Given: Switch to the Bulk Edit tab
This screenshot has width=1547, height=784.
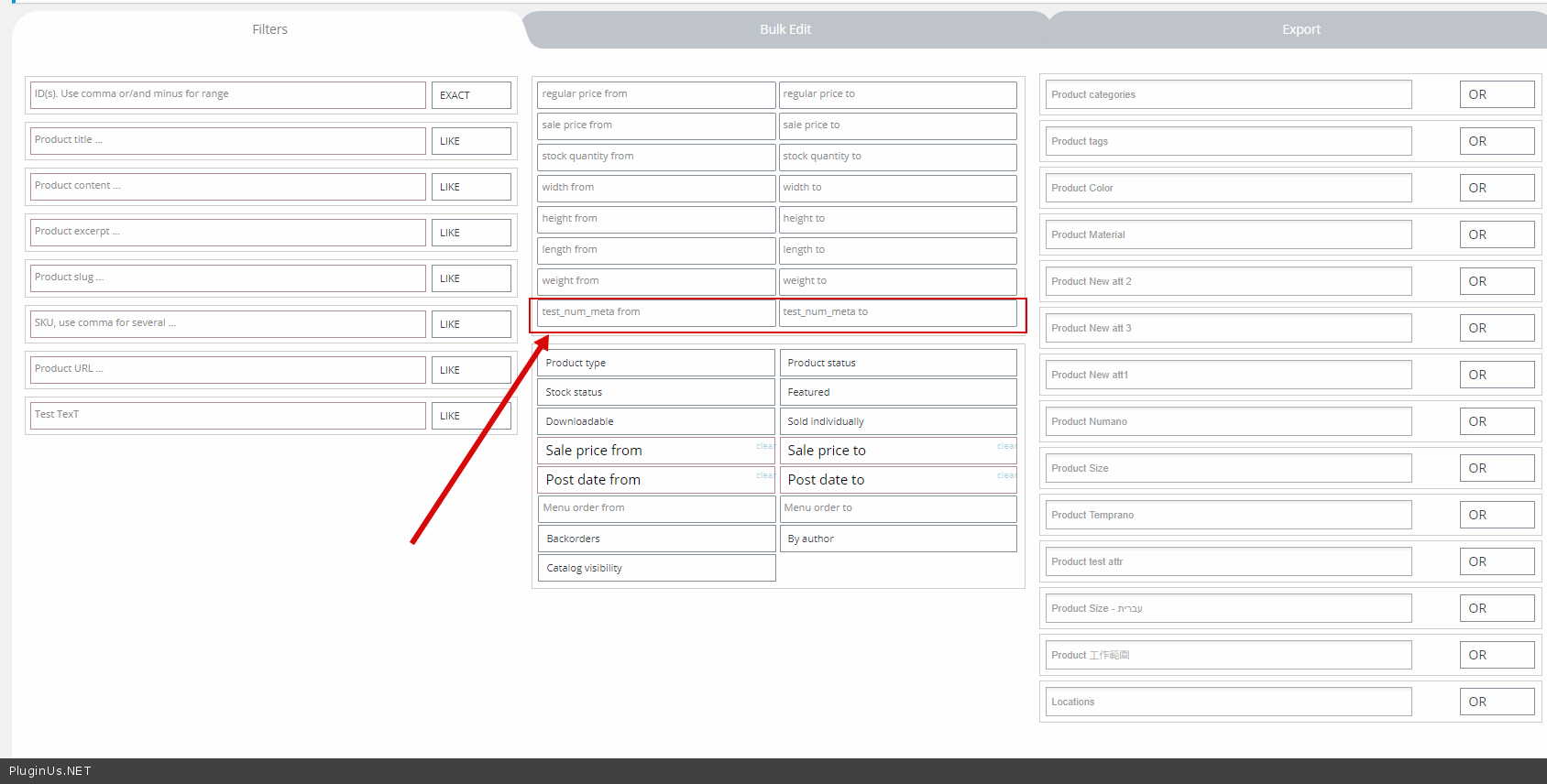Looking at the screenshot, I should [785, 29].
